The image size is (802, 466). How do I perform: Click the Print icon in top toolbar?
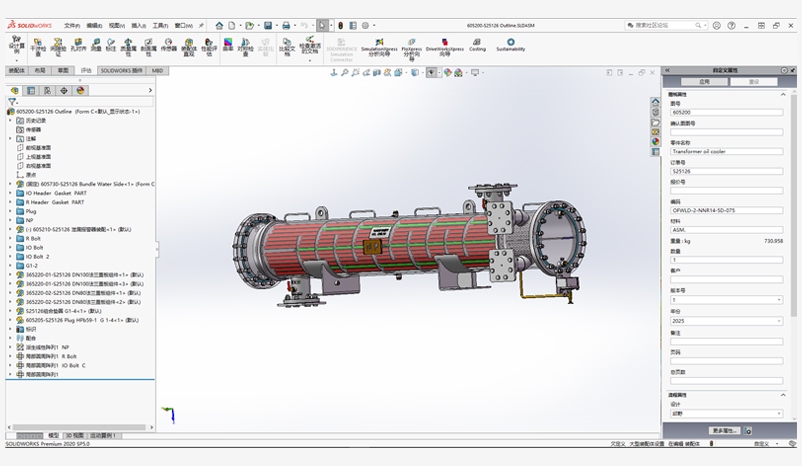click(x=286, y=25)
